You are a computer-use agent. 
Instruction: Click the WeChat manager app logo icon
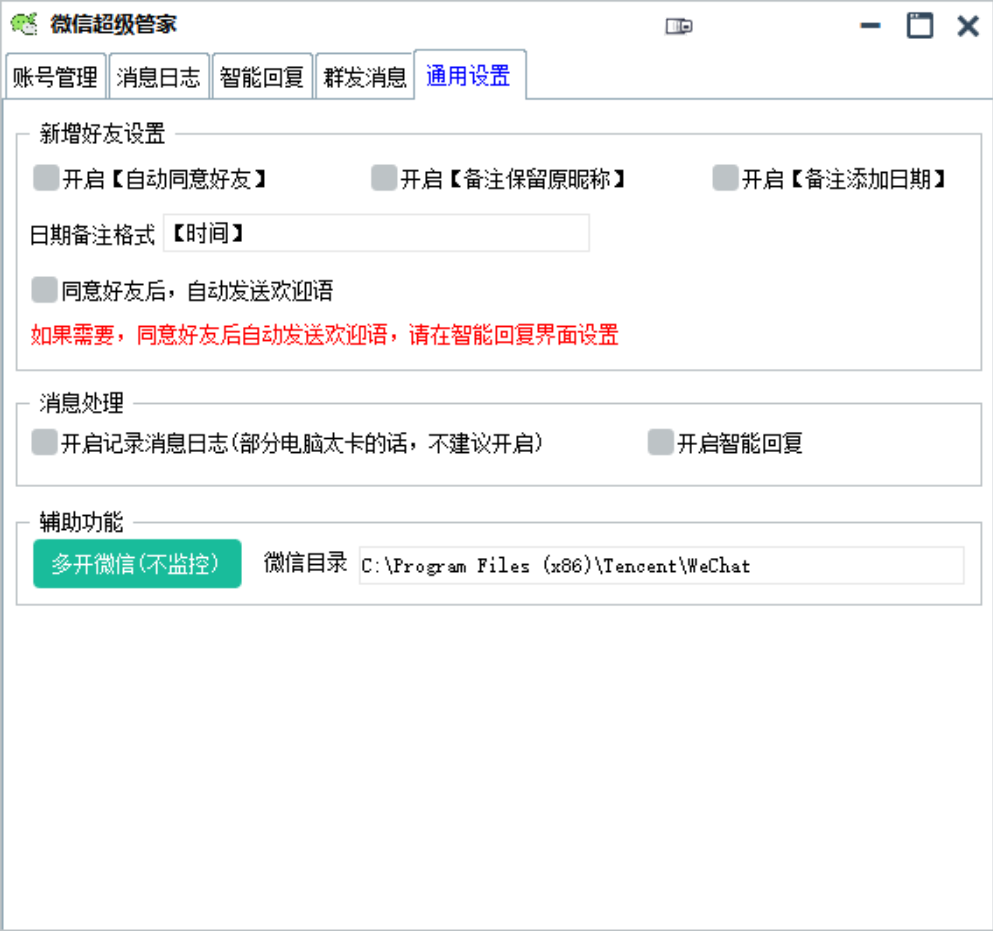point(24,25)
